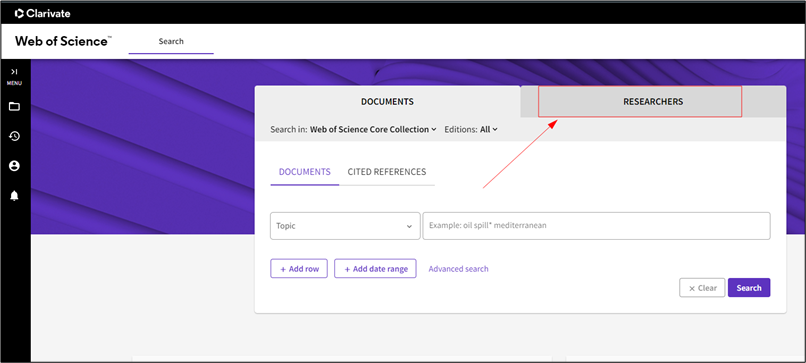
Task: Click the Clarivate logo
Action: pos(42,13)
